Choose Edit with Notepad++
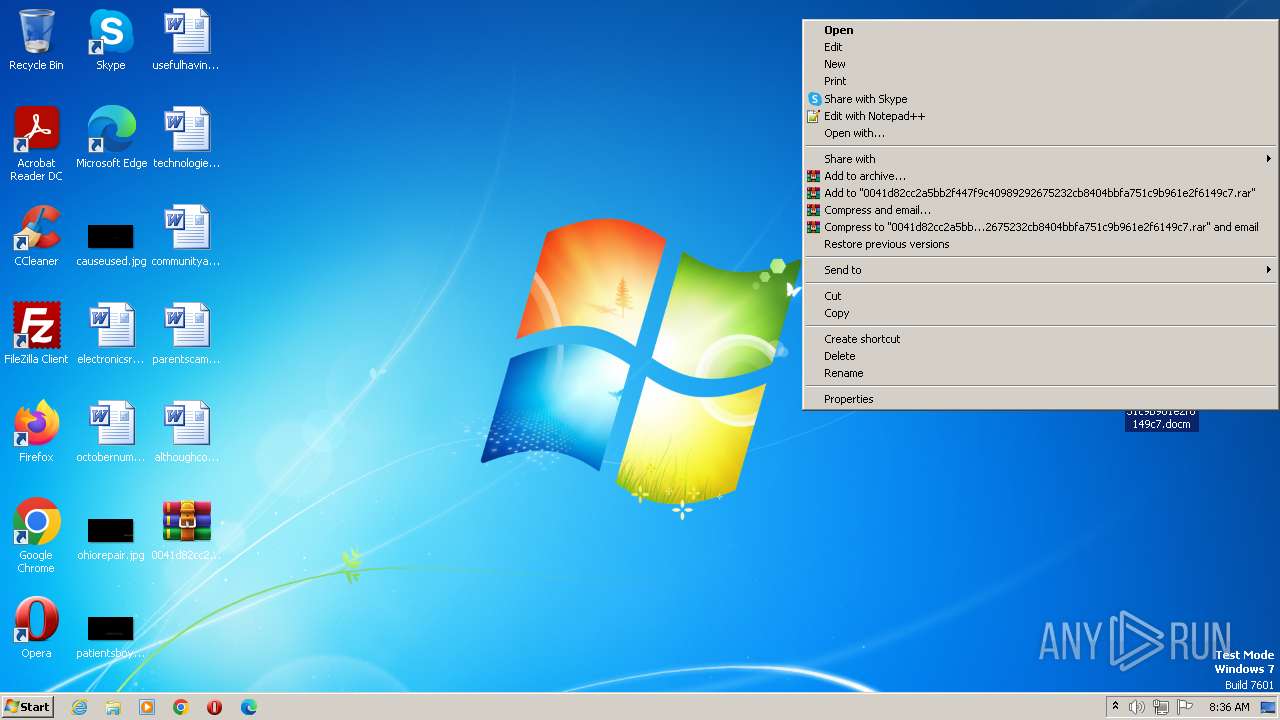The image size is (1280, 720). [1040, 116]
